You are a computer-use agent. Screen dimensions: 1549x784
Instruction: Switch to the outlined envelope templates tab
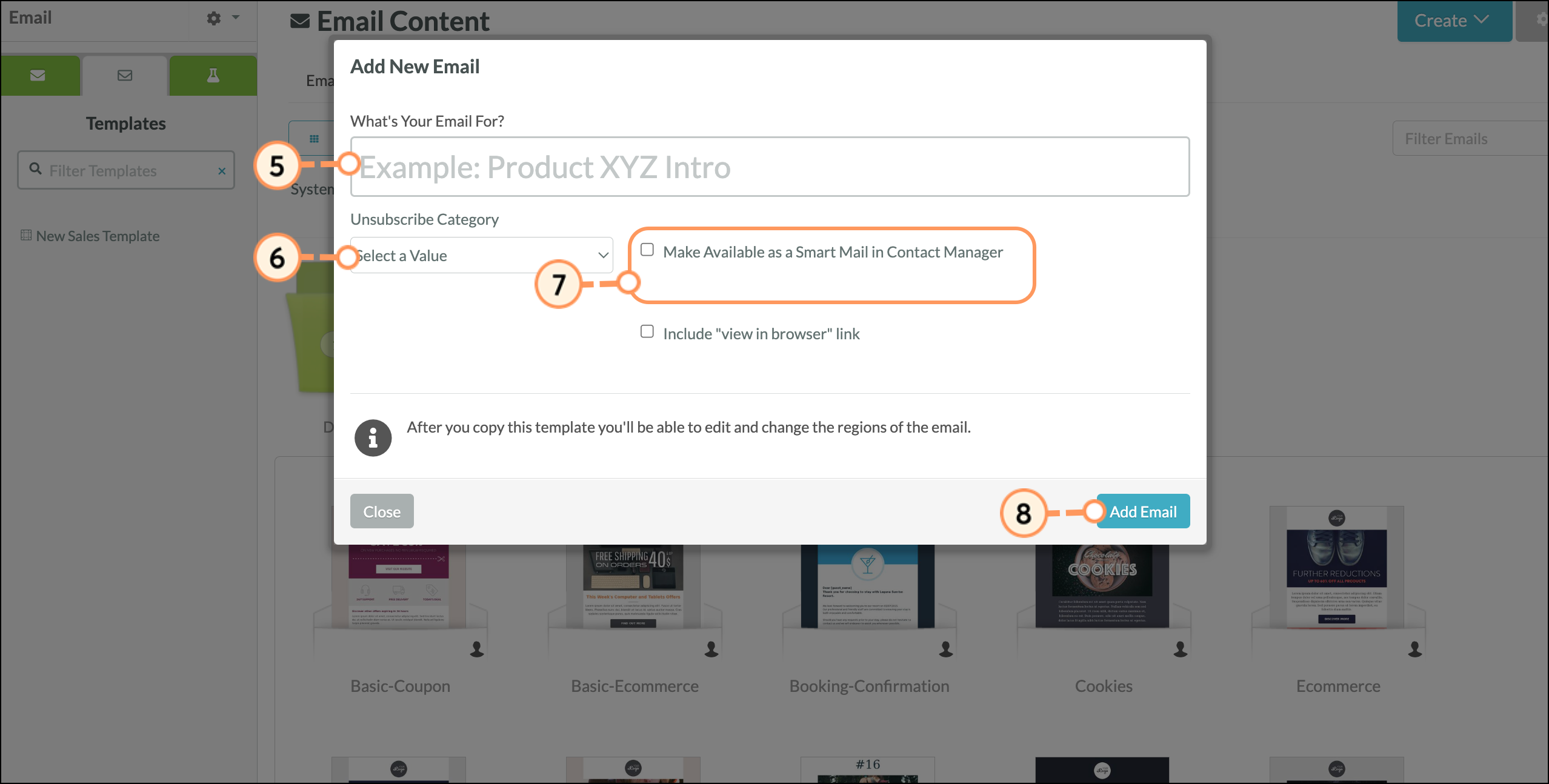(x=125, y=76)
